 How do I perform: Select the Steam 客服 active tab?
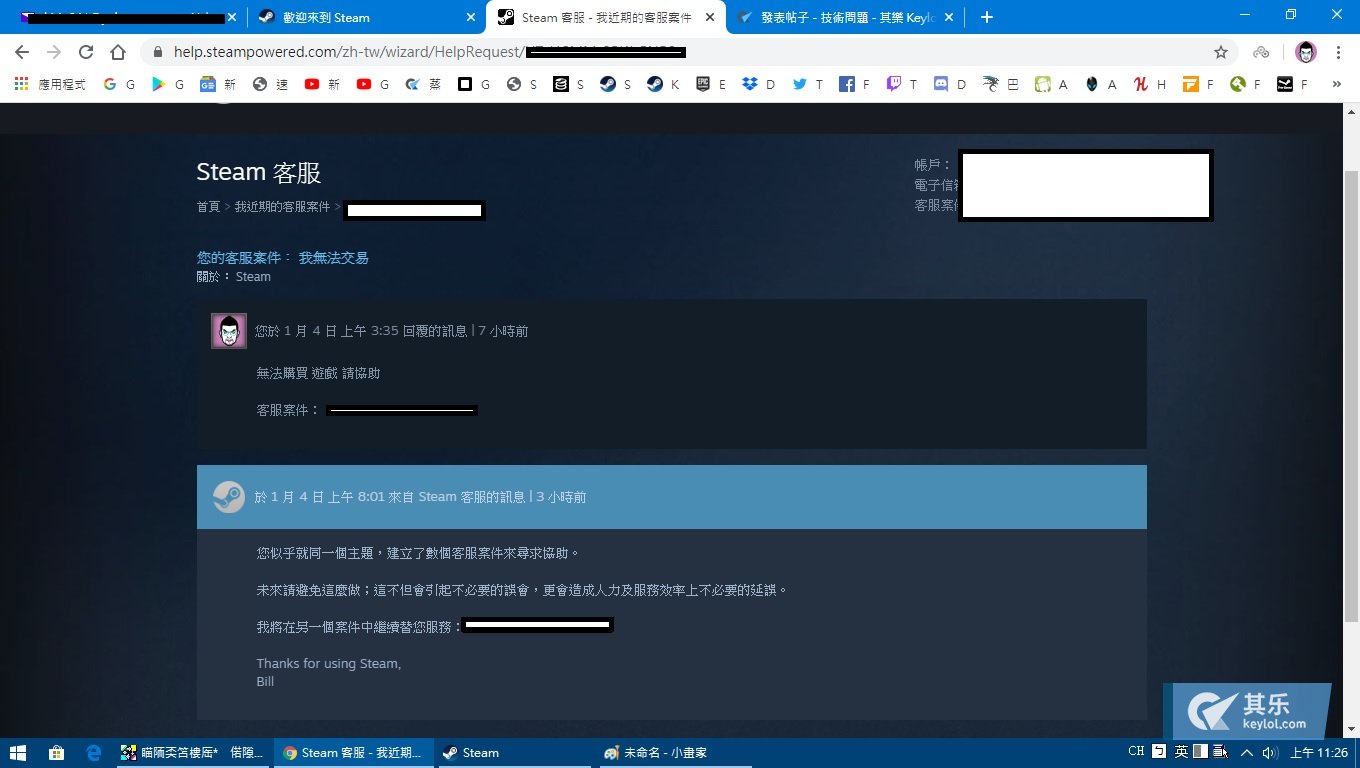click(605, 17)
